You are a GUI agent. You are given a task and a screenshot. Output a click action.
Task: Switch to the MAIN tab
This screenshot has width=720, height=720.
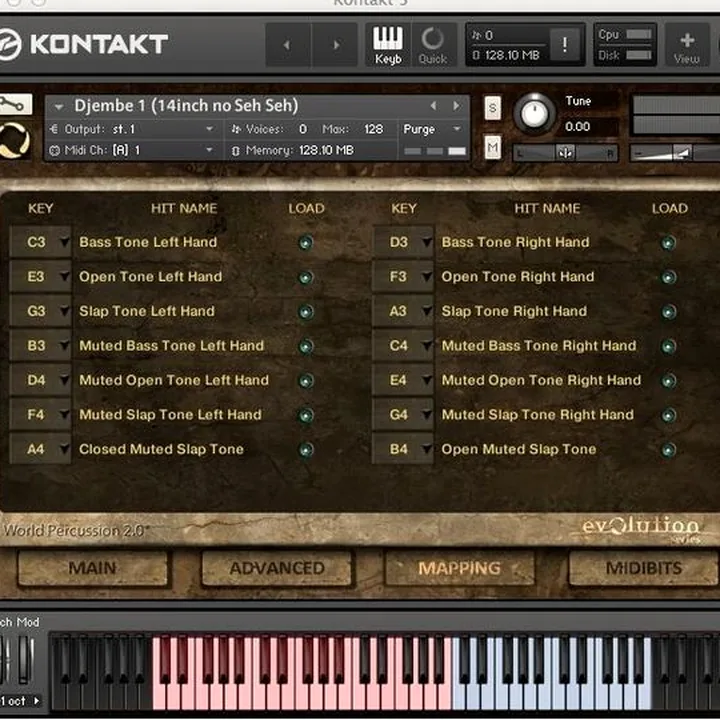tap(92, 568)
